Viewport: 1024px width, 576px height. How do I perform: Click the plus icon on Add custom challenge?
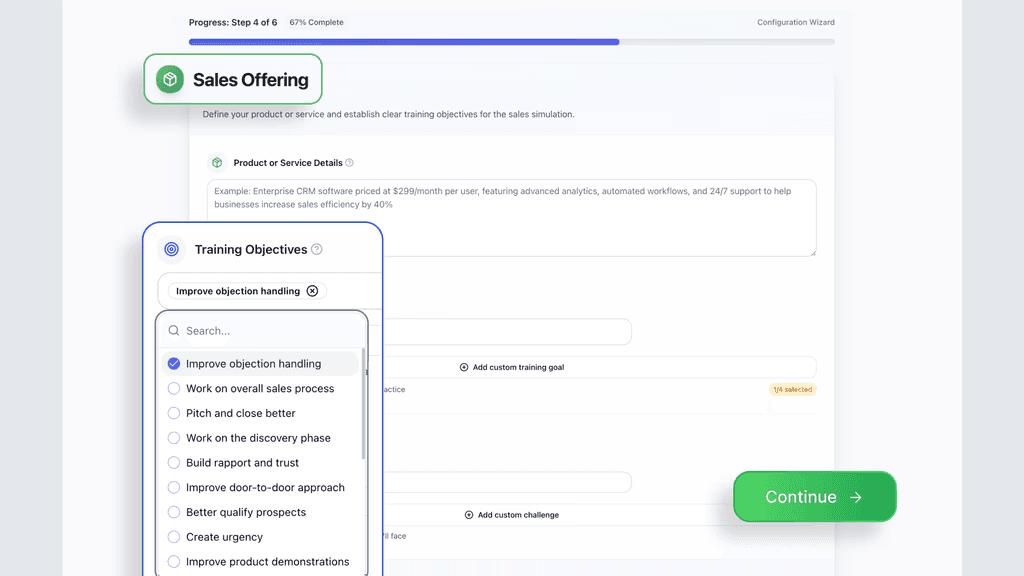pyautogui.click(x=470, y=514)
